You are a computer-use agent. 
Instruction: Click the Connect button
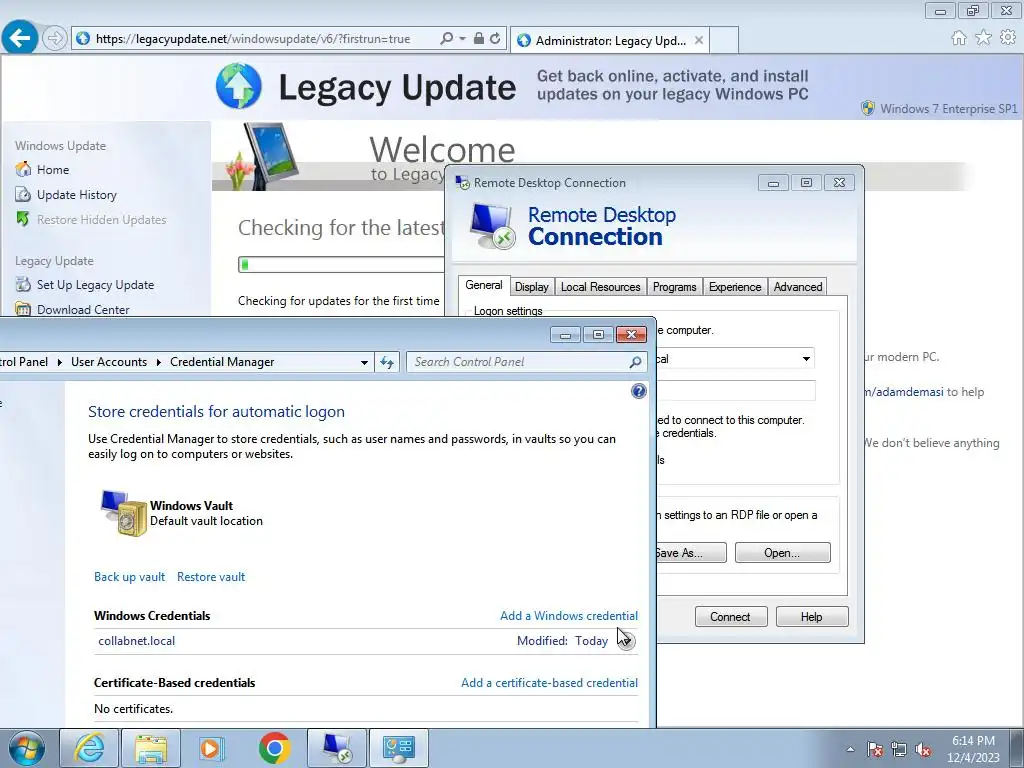(x=731, y=616)
